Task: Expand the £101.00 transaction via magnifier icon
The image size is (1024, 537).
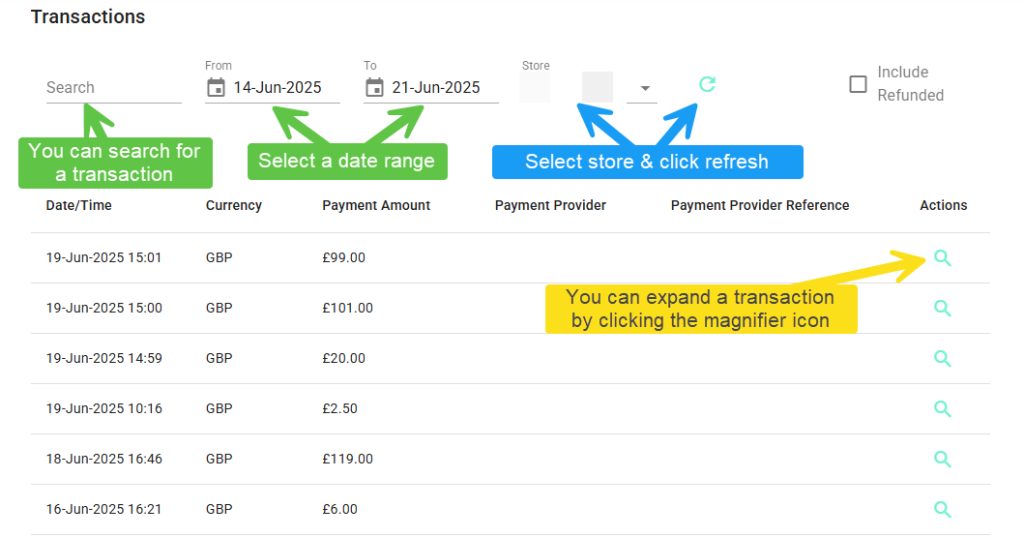Action: click(x=942, y=308)
